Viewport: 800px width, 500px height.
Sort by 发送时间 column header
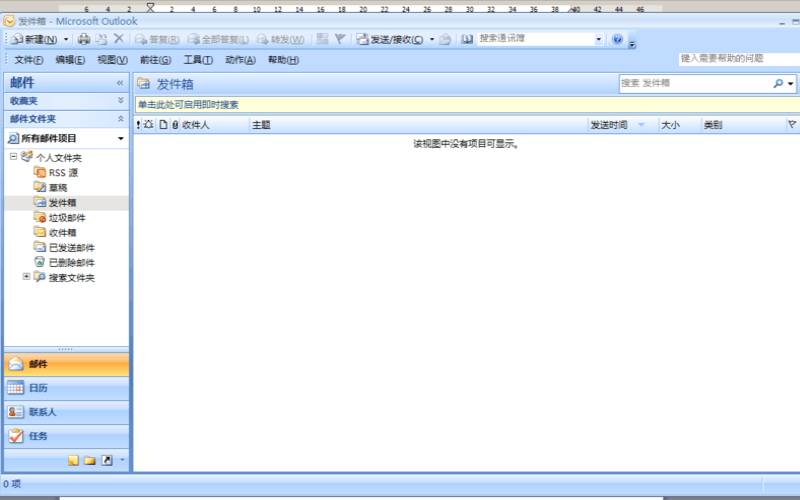click(x=623, y=125)
